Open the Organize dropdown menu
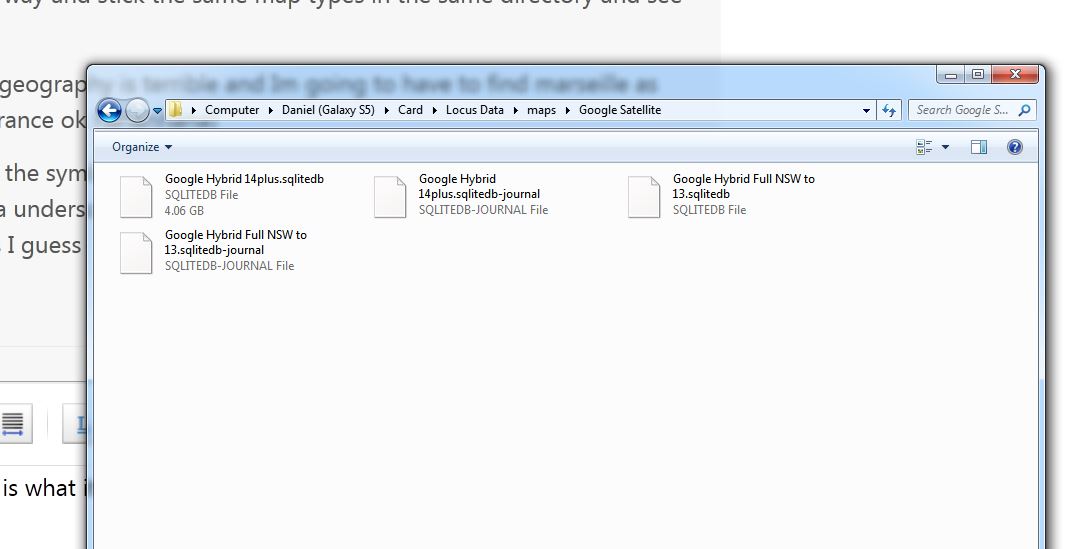This screenshot has width=1074, height=549. pos(142,147)
